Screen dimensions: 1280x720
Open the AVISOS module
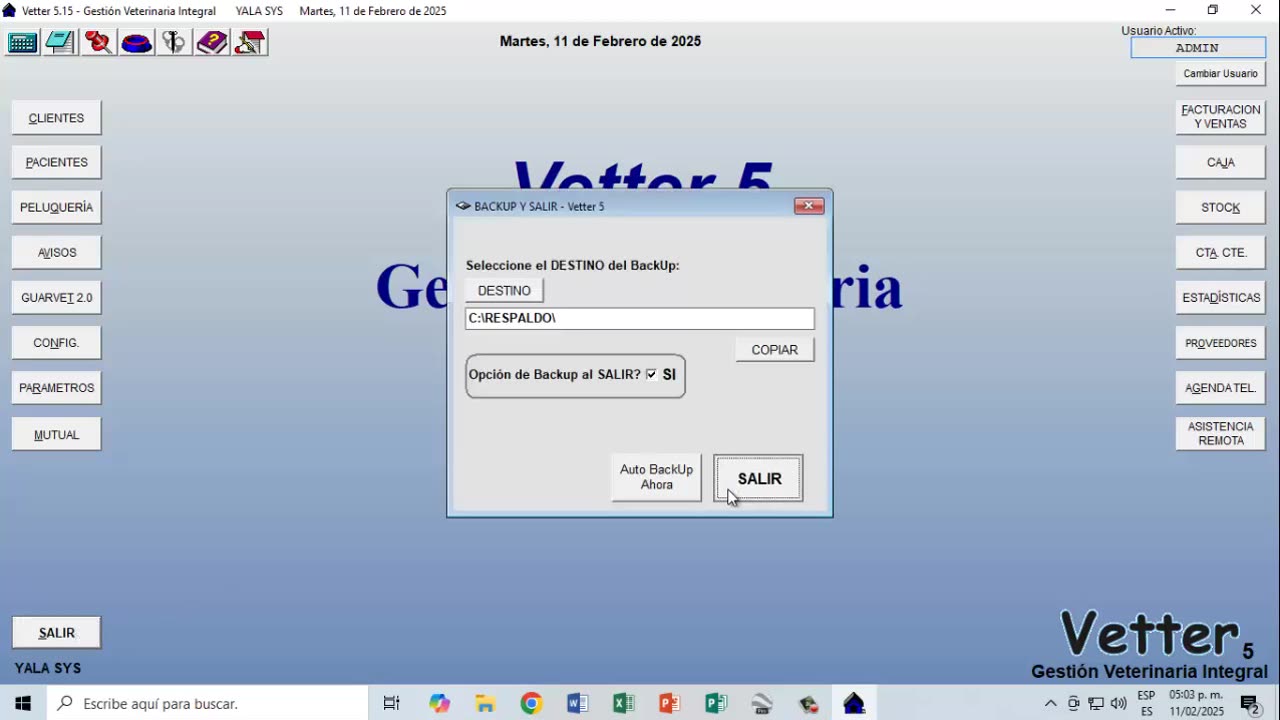(56, 252)
